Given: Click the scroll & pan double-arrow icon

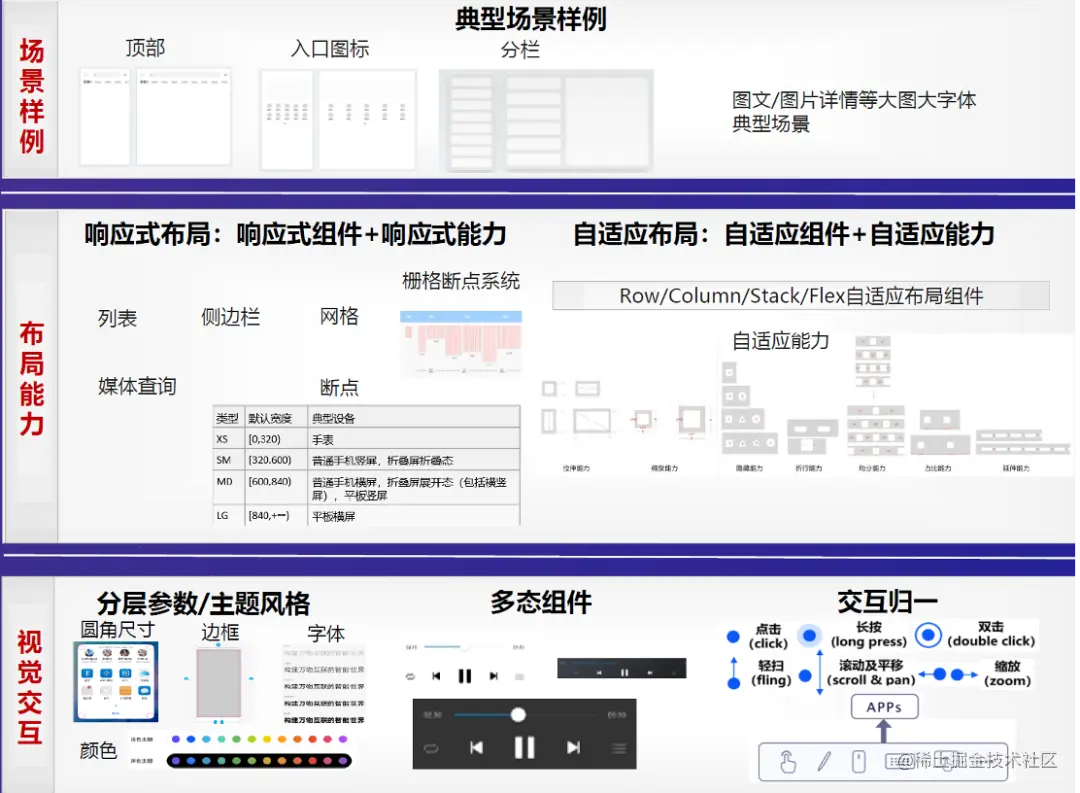Looking at the screenshot, I should 819,672.
